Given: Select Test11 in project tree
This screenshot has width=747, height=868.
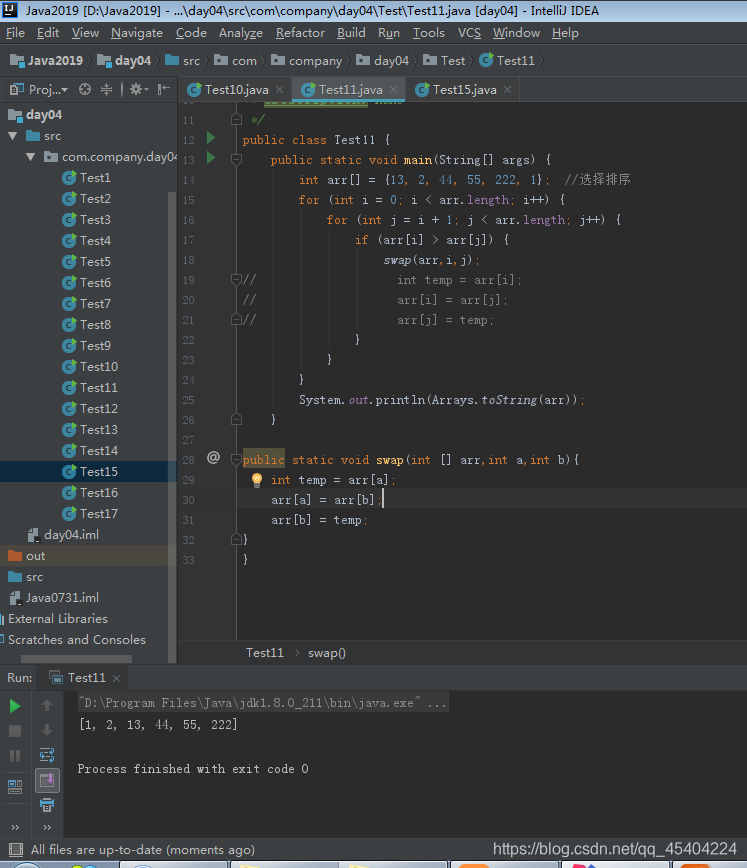Looking at the screenshot, I should point(90,388).
